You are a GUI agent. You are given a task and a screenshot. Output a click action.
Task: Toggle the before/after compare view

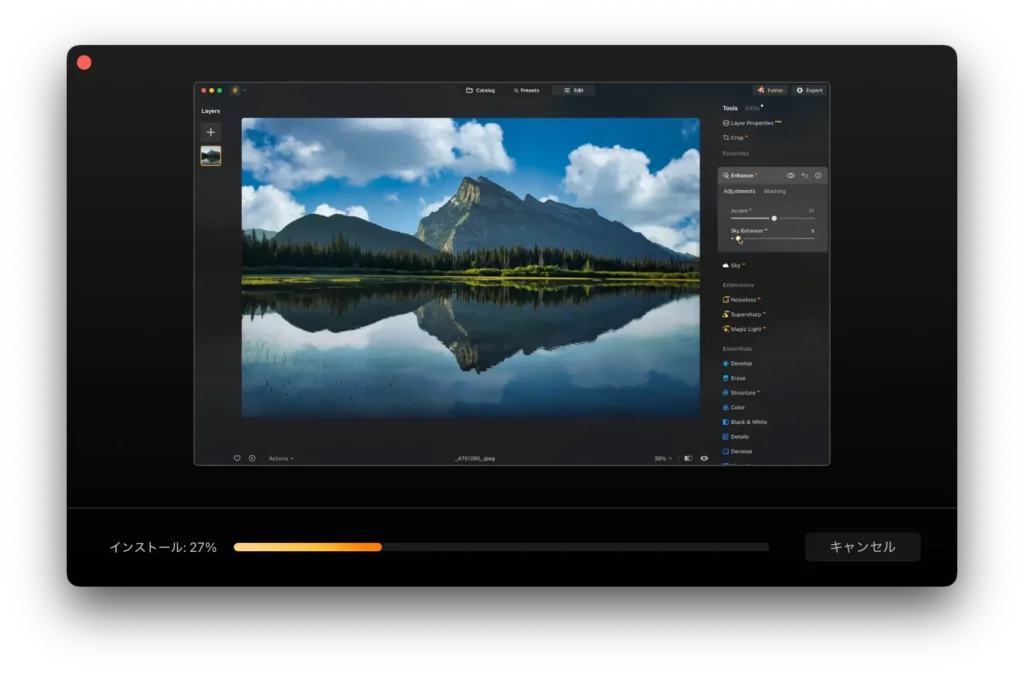(x=688, y=458)
